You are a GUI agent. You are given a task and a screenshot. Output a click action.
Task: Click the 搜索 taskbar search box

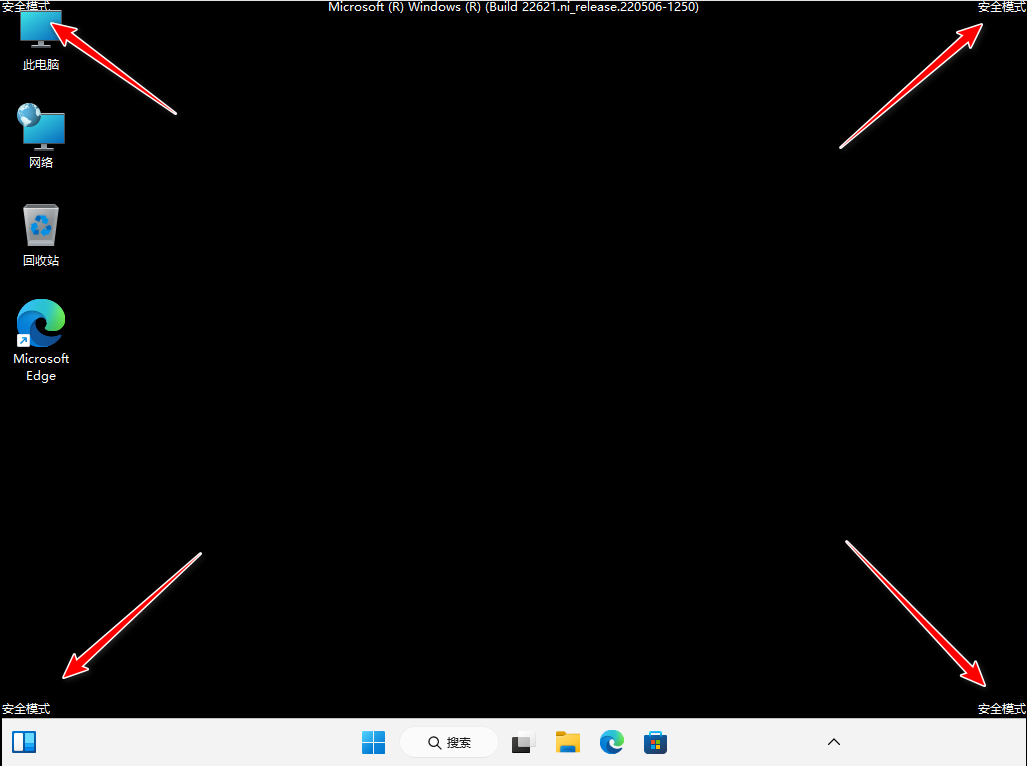tap(449, 742)
